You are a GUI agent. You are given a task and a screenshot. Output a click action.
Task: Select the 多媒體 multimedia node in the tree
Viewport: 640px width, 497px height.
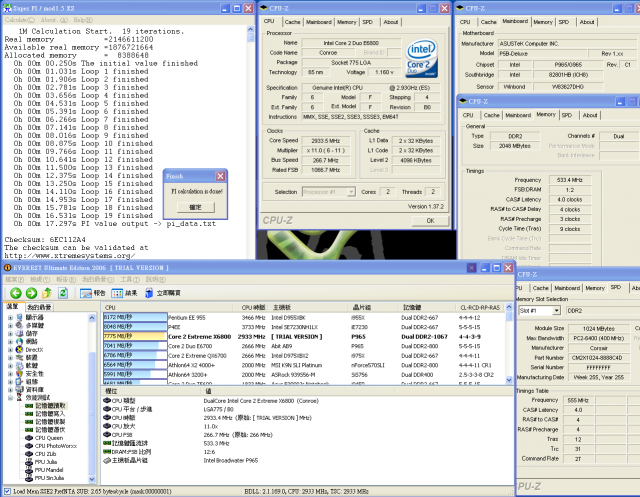34,325
